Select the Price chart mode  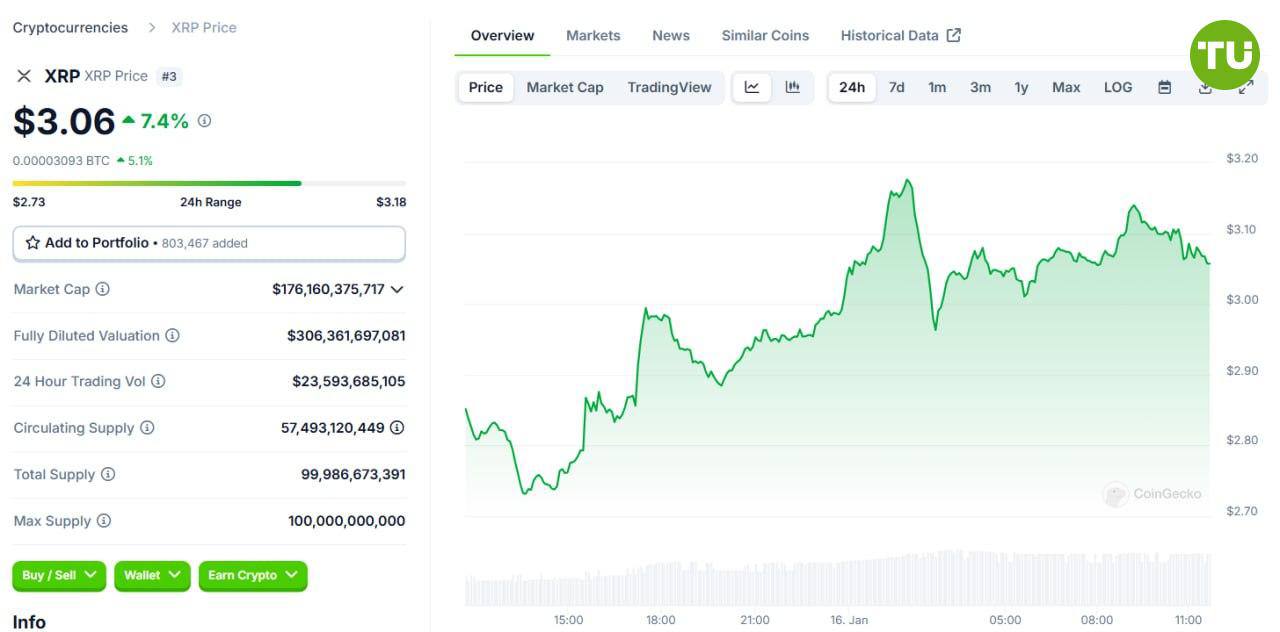(486, 87)
